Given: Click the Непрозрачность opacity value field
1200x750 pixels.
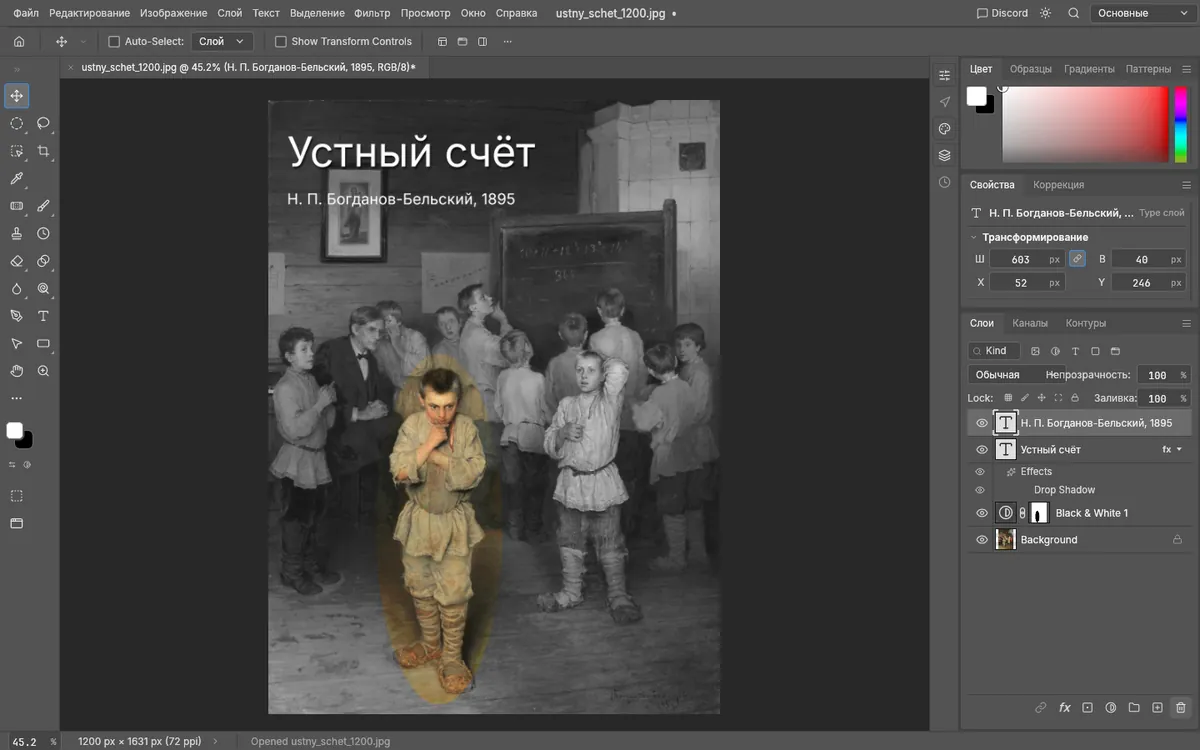Looking at the screenshot, I should (x=1163, y=375).
